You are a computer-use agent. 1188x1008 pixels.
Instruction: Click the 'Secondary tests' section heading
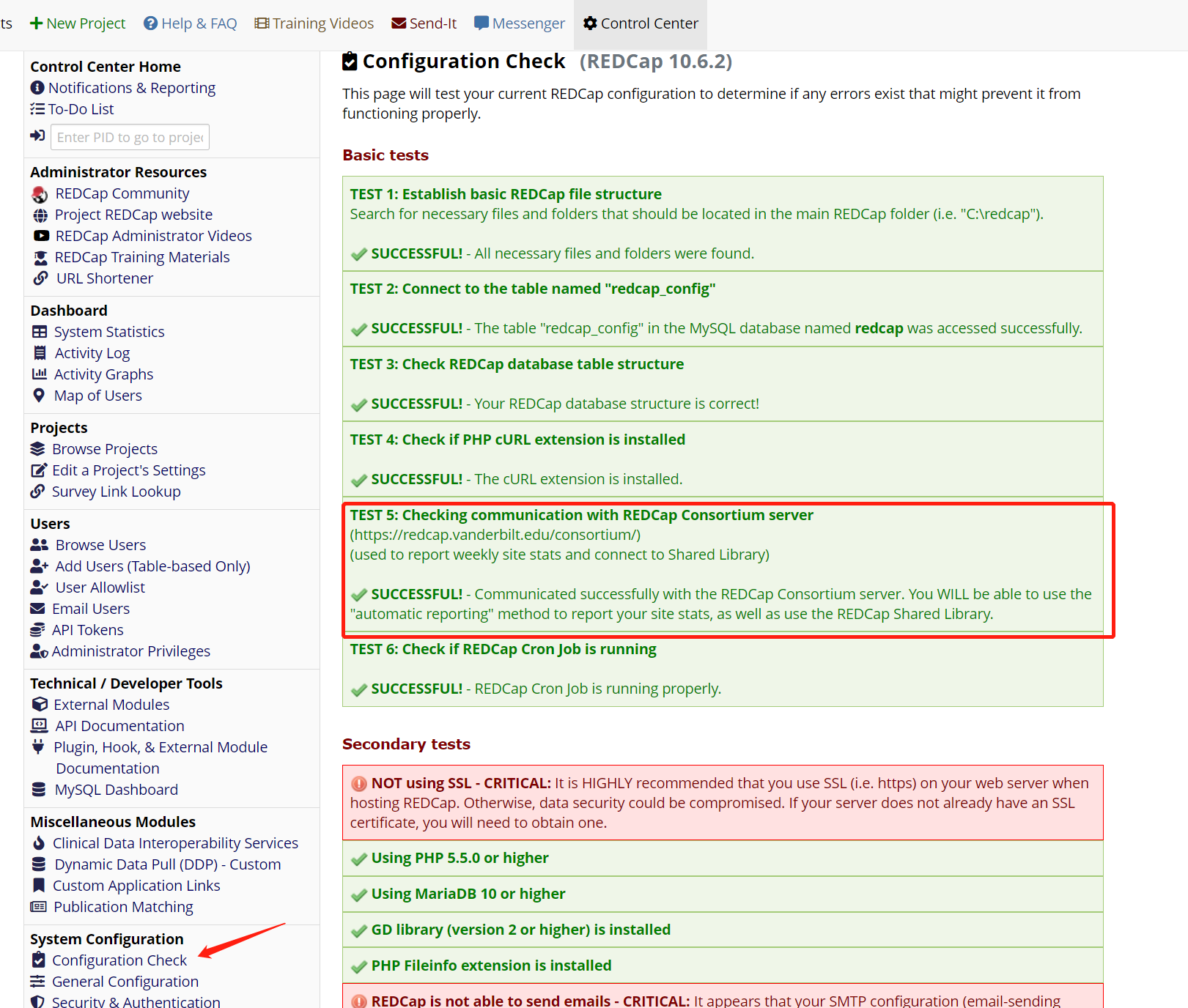click(407, 744)
